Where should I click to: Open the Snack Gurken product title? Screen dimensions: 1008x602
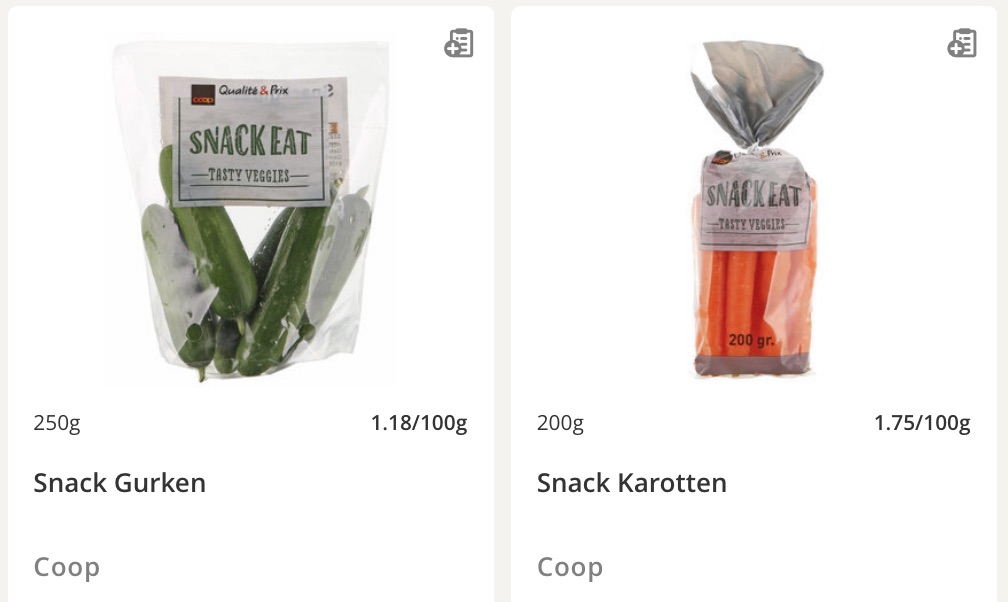[120, 482]
